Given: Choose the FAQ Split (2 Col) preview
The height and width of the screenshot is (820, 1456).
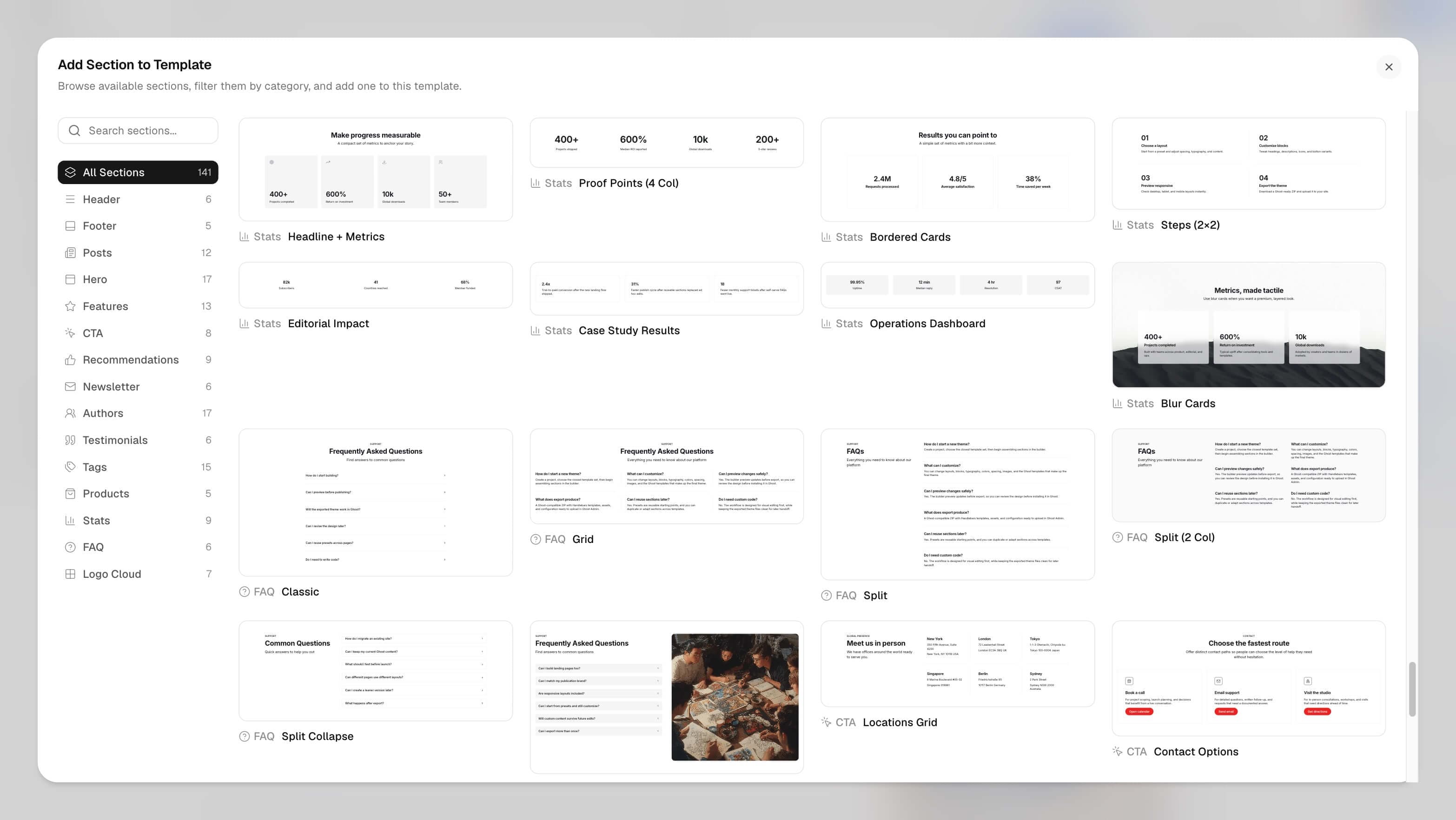Looking at the screenshot, I should coord(1249,475).
